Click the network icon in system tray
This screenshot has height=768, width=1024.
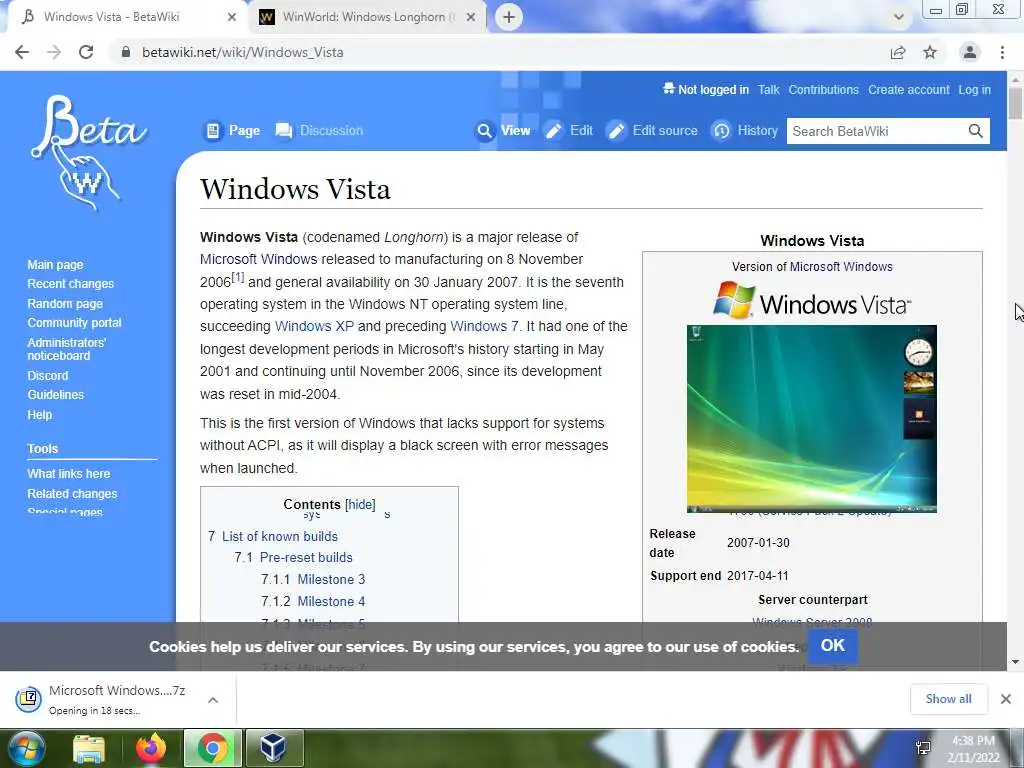(923, 748)
